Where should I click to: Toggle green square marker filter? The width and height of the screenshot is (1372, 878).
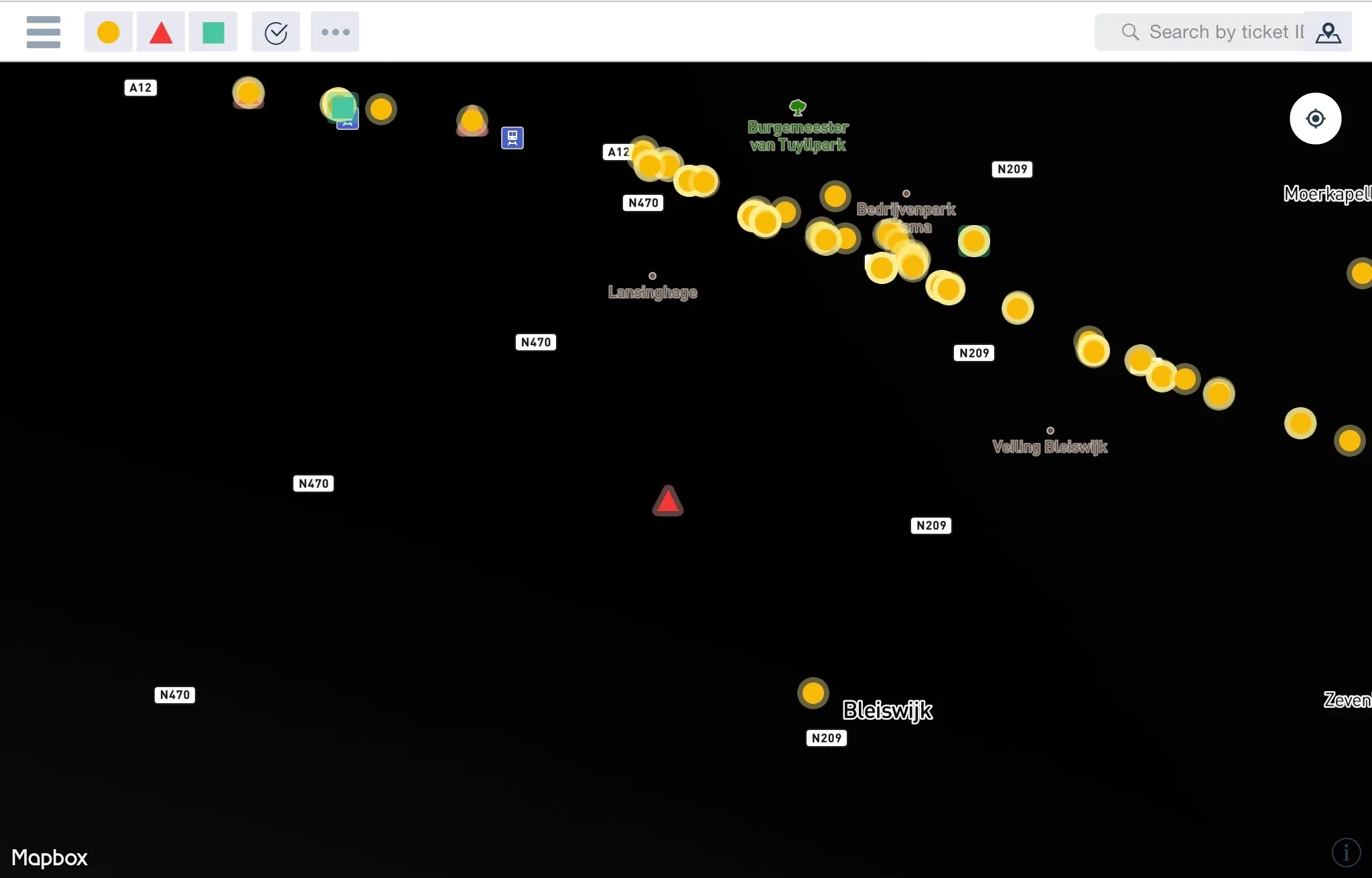coord(213,31)
